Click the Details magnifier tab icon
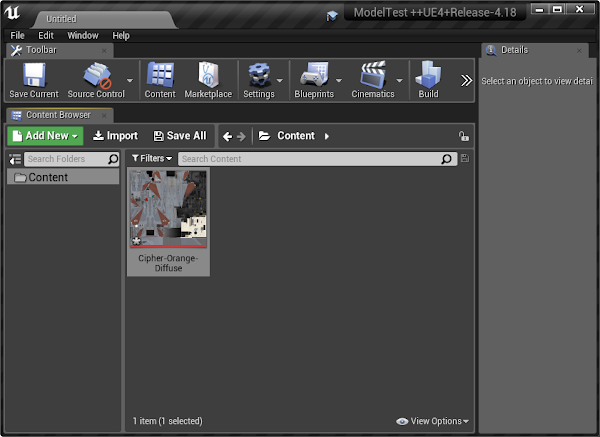Screen dimensions: 600x437 (491, 51)
